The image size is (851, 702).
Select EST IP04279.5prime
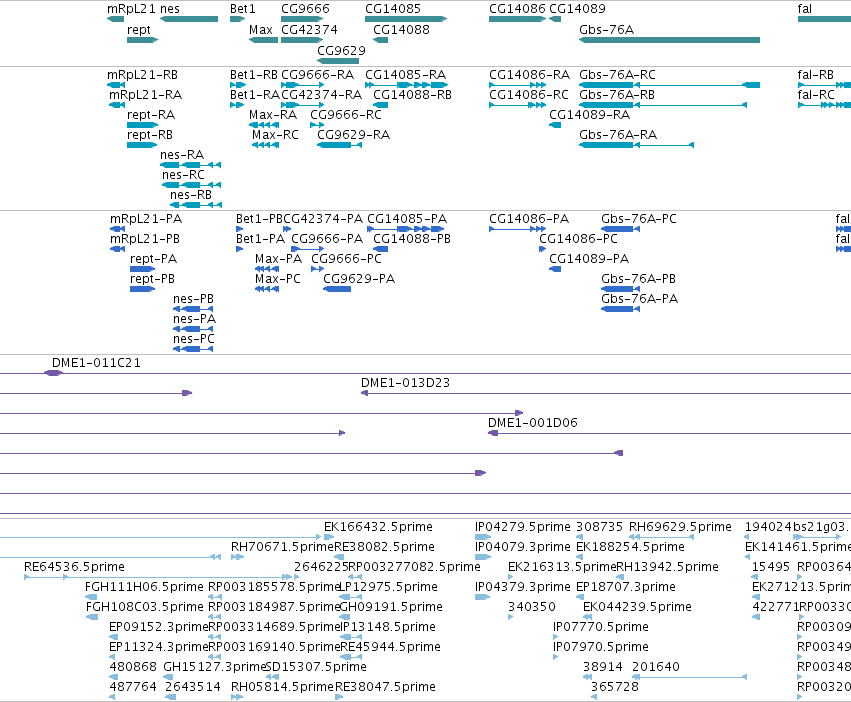[523, 527]
